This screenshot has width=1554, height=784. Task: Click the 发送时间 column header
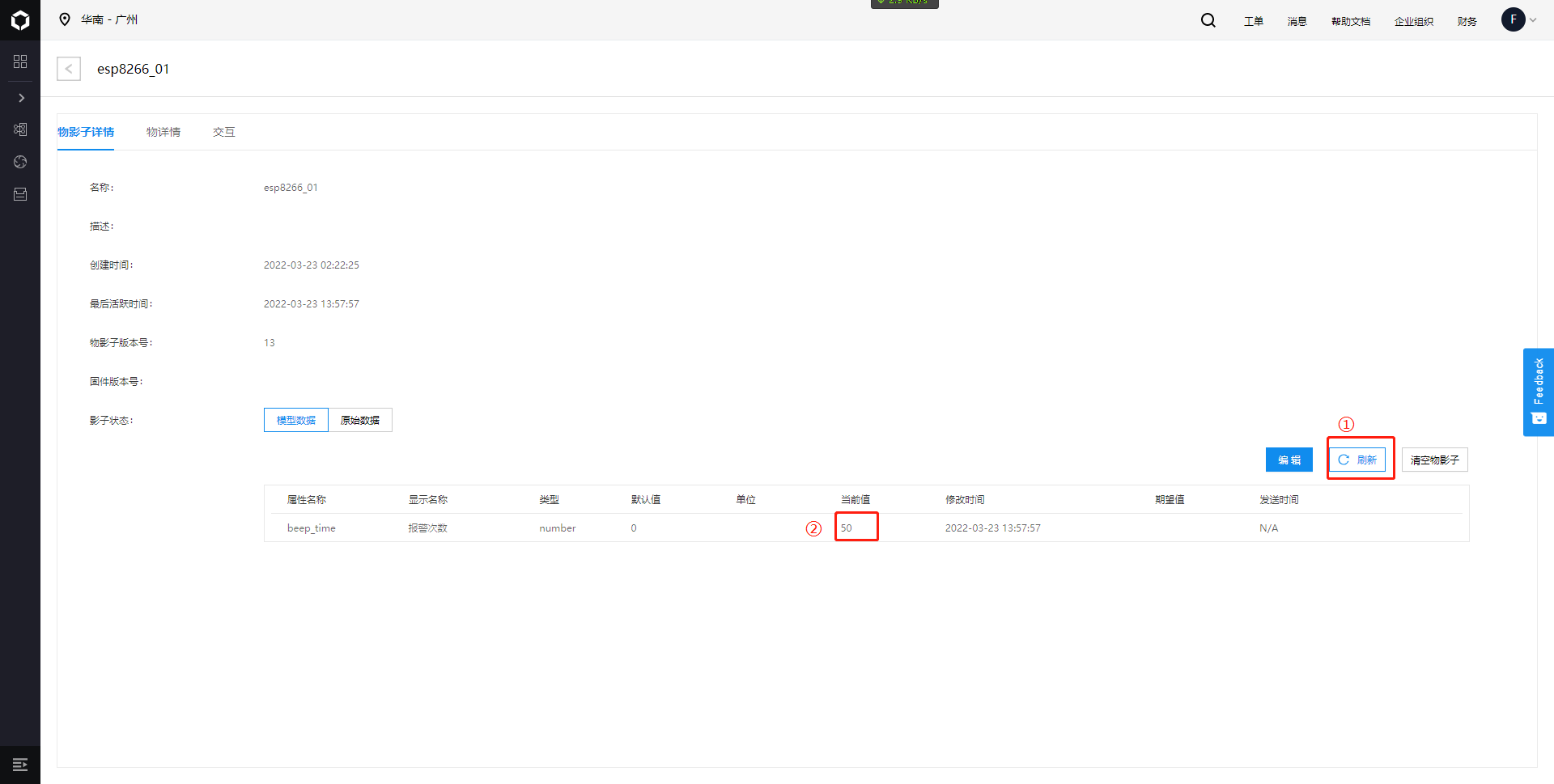pos(1279,500)
